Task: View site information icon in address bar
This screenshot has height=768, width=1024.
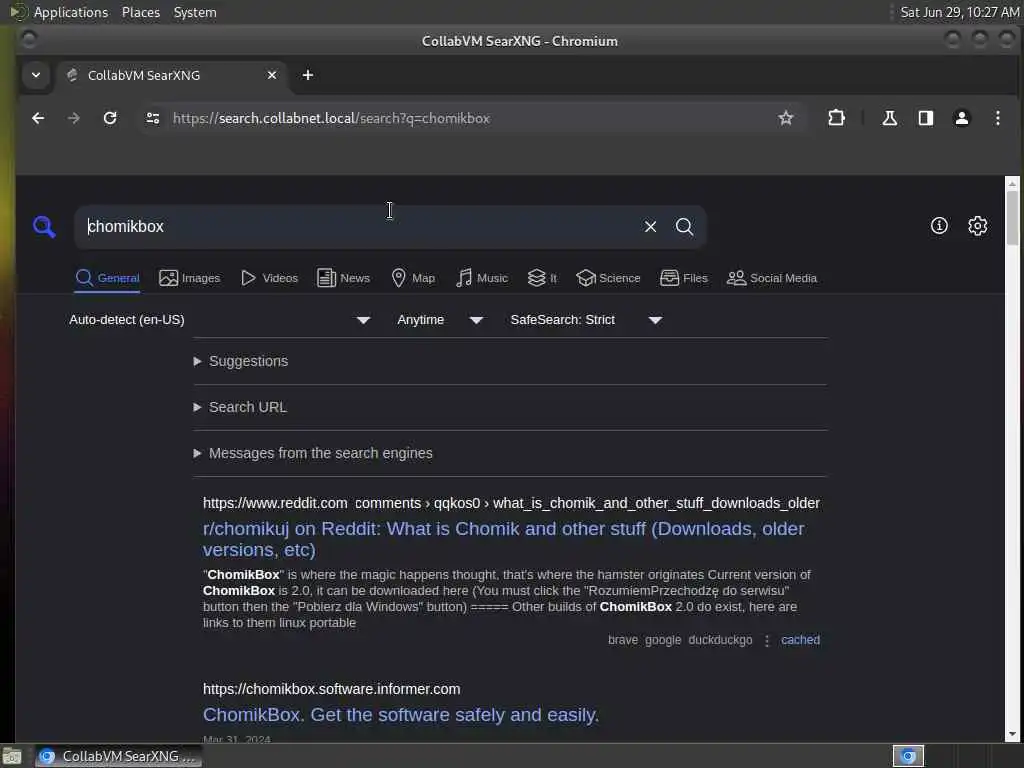Action: click(153, 118)
